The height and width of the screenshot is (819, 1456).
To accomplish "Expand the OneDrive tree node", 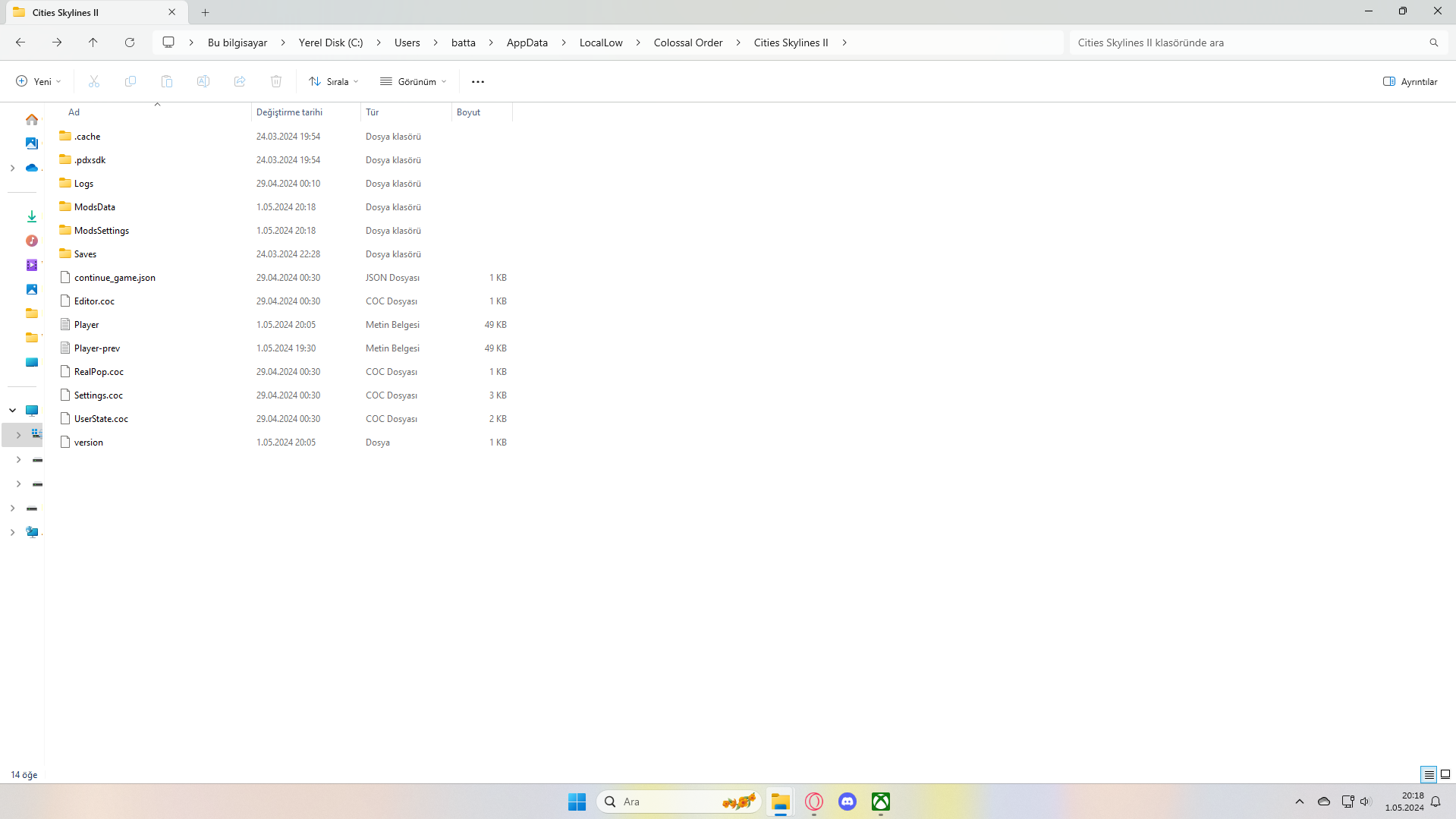I will pyautogui.click(x=13, y=168).
